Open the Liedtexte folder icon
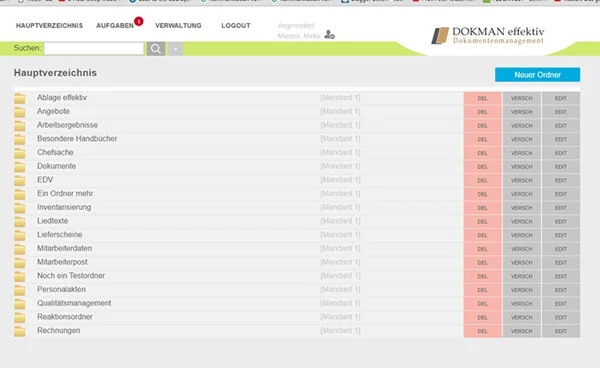This screenshot has width=600, height=368. 20,222
